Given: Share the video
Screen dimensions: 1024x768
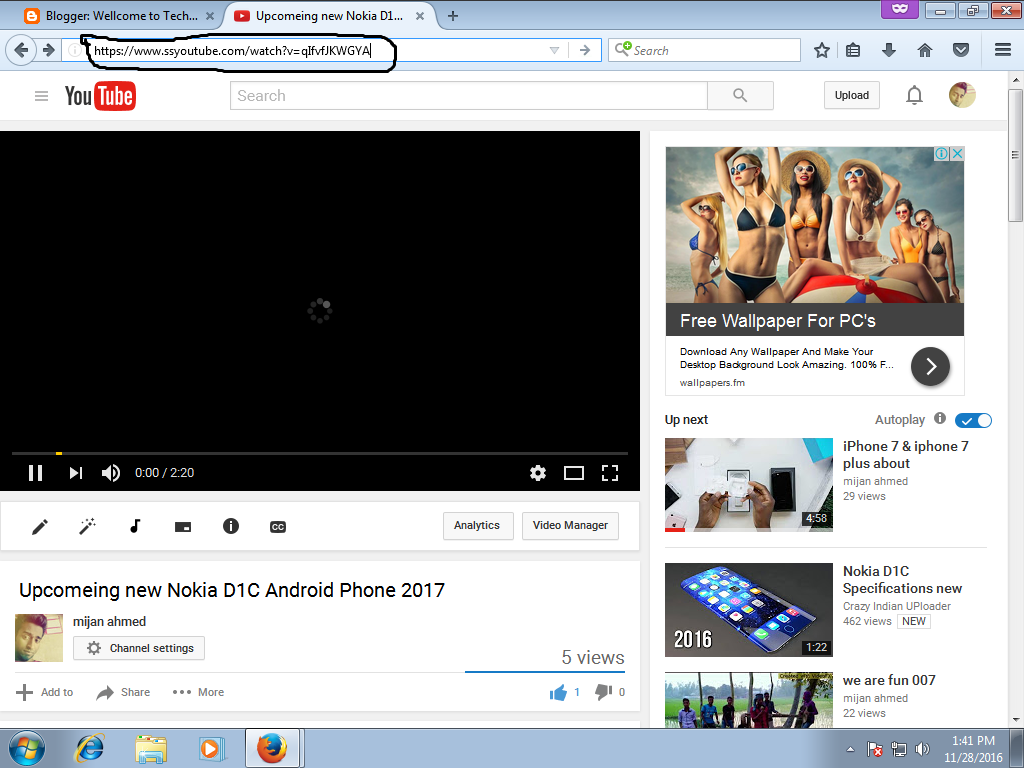Looking at the screenshot, I should (x=123, y=692).
